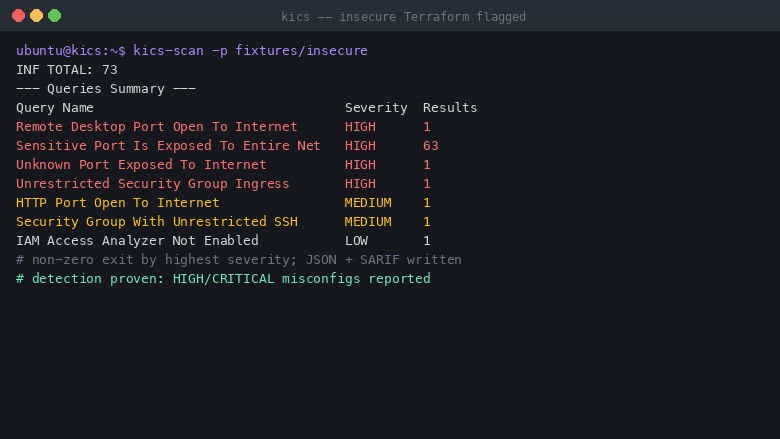This screenshot has width=780, height=439.
Task: Click result count 1 in HTTP Port row
Action: point(427,202)
